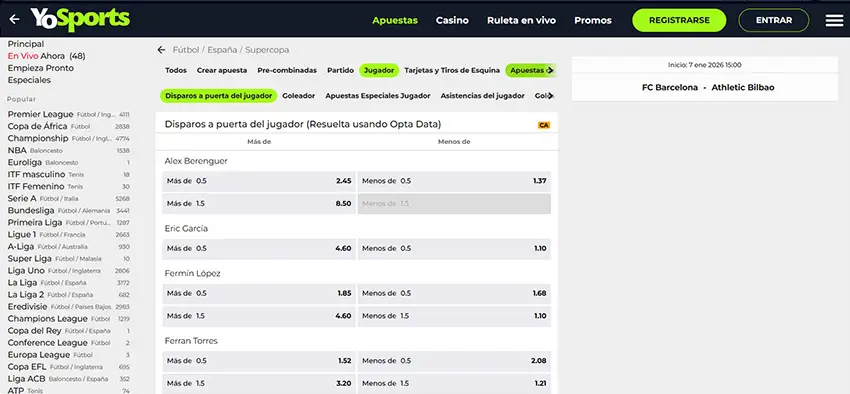Bet Eric García Más de 0.5 at 4.60
Image resolution: width=850 pixels, height=394 pixels.
point(259,249)
